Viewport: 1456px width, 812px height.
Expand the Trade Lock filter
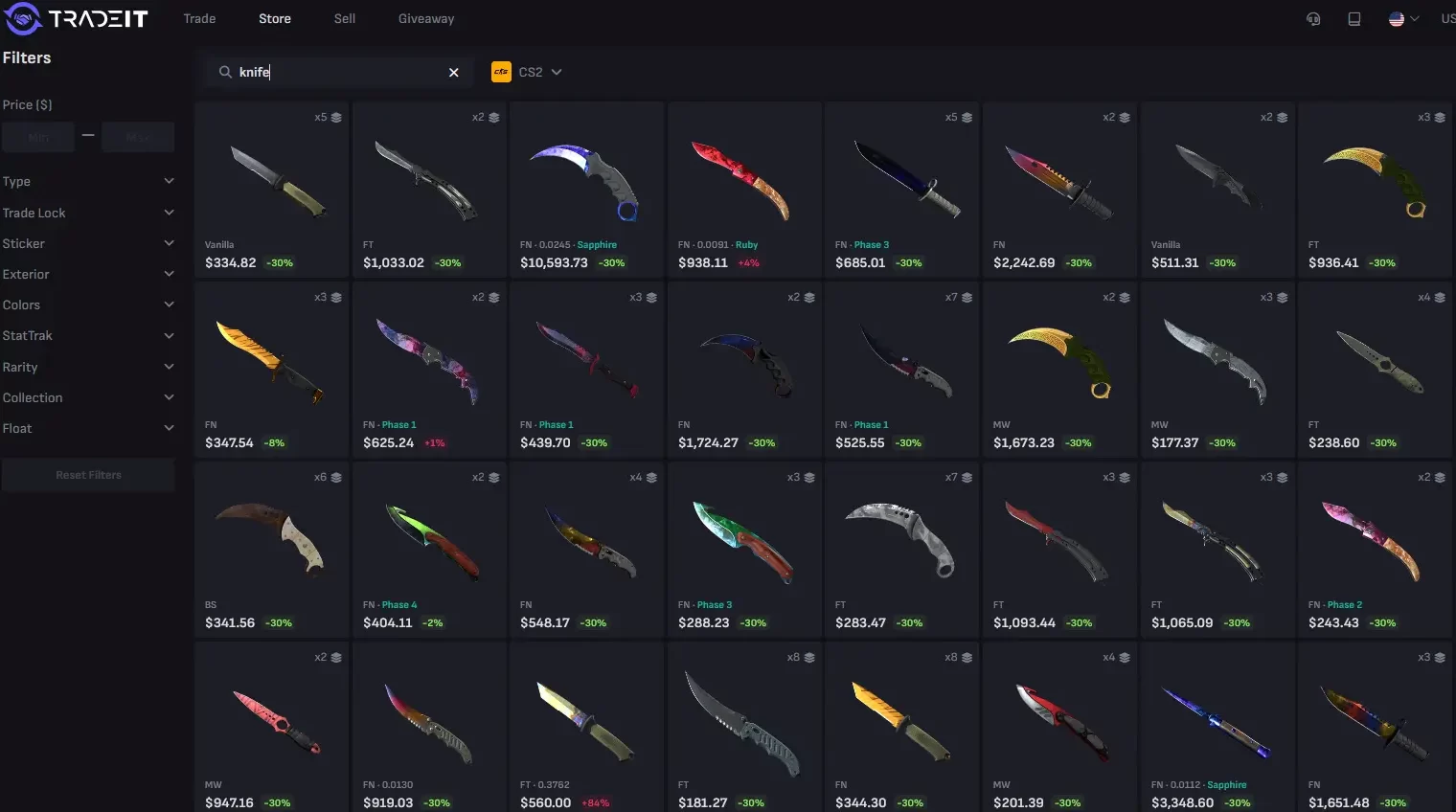click(88, 213)
